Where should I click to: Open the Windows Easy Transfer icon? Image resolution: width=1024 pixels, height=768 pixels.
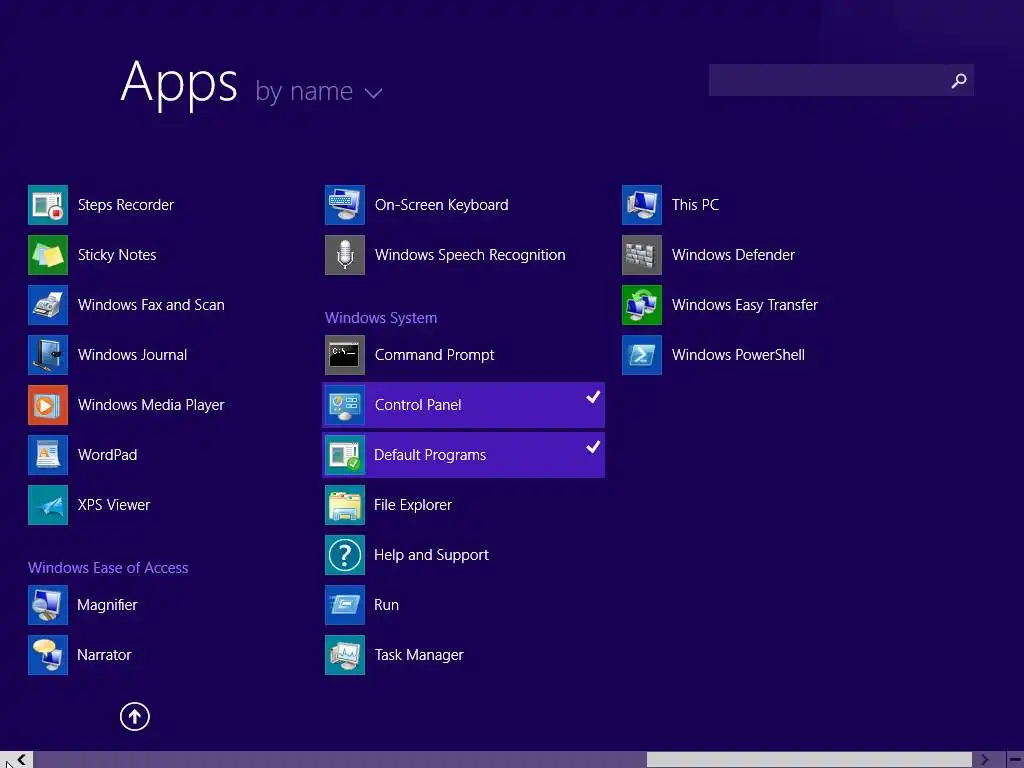[x=642, y=305]
